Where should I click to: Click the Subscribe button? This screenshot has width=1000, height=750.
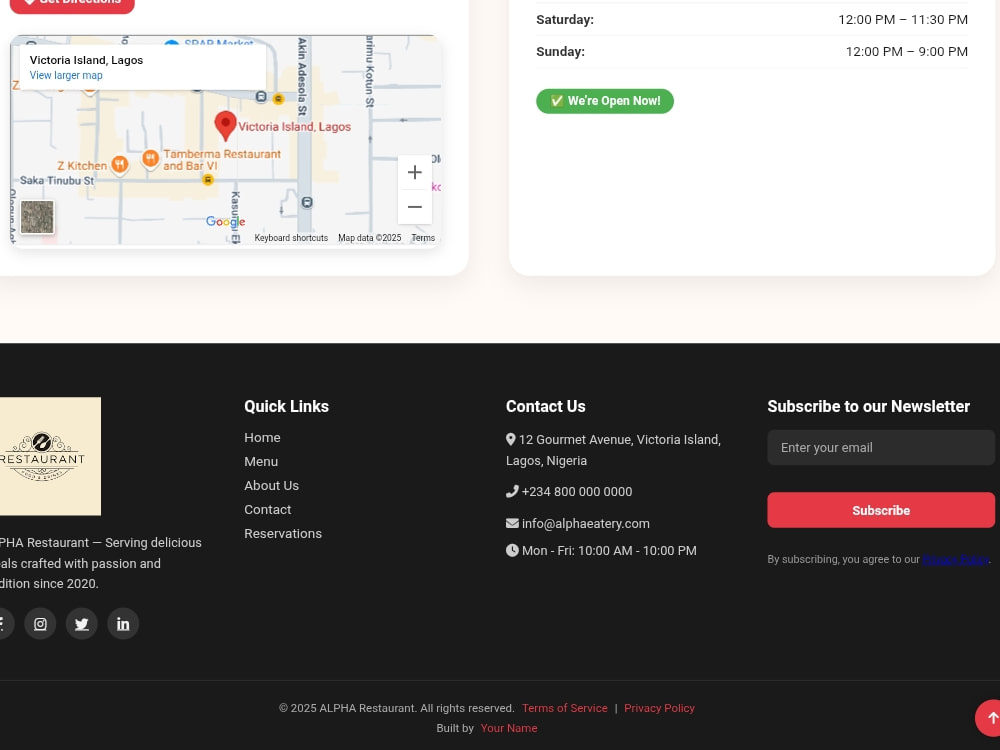pos(881,510)
